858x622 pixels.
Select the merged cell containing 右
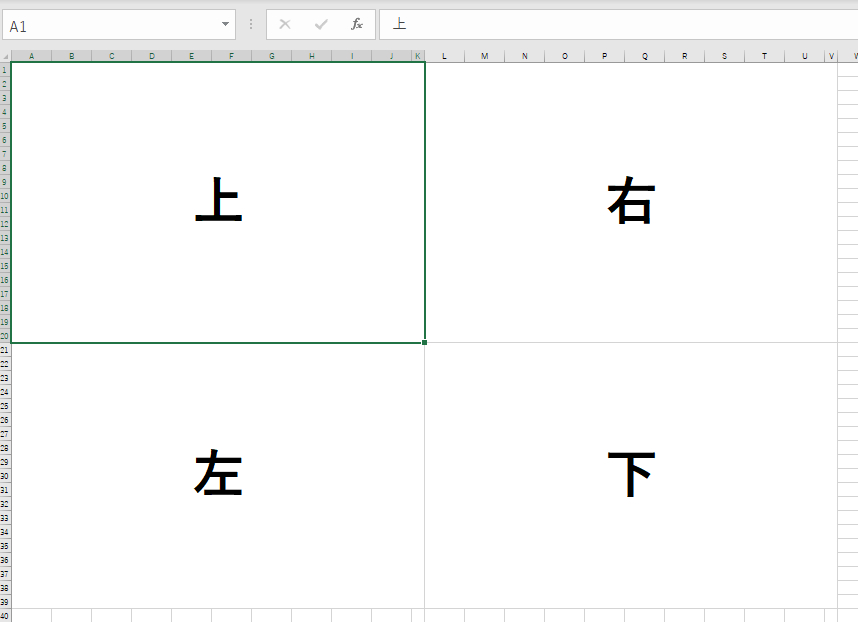pyautogui.click(x=630, y=200)
